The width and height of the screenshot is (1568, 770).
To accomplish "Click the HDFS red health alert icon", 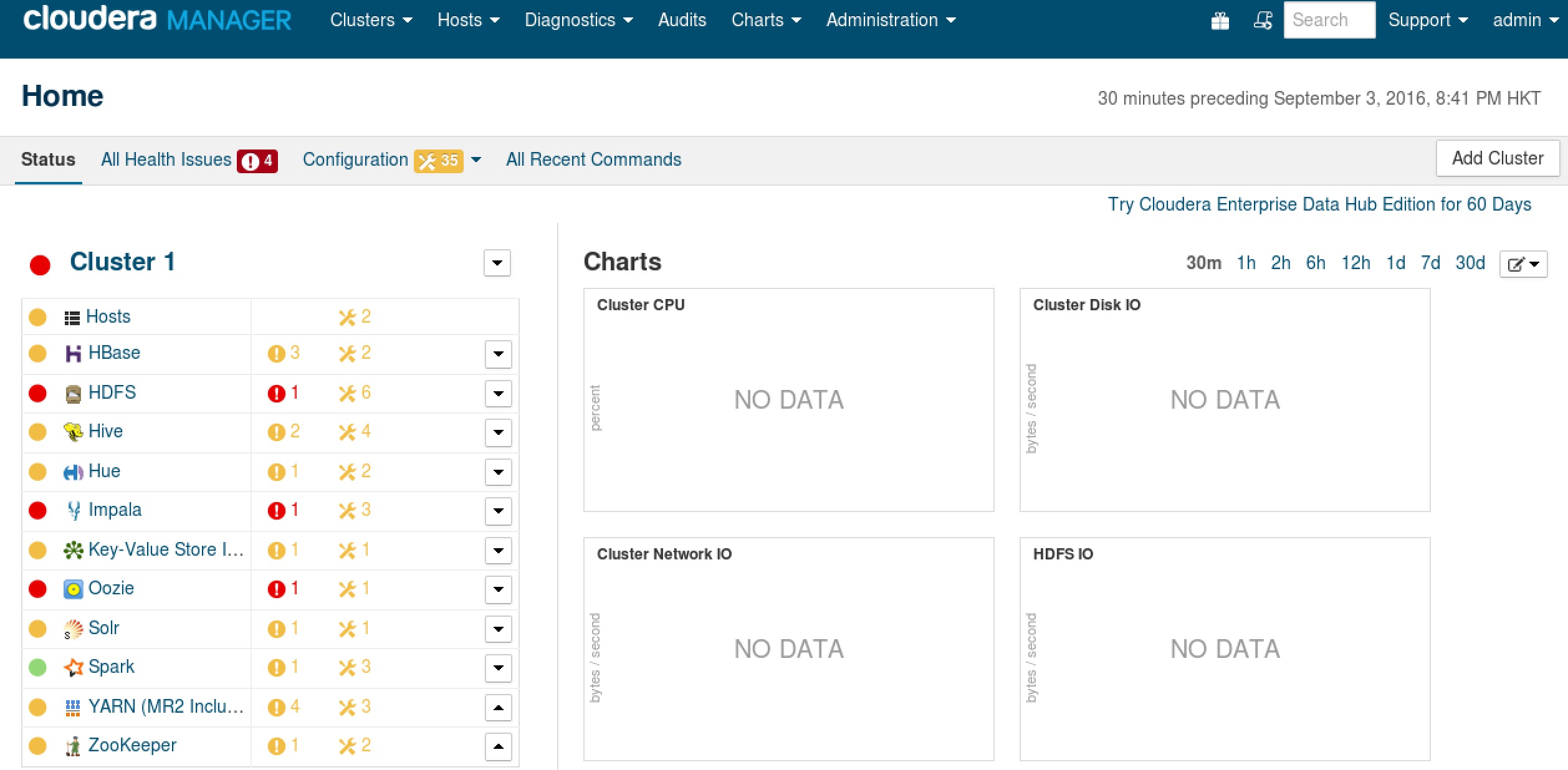I will point(276,394).
